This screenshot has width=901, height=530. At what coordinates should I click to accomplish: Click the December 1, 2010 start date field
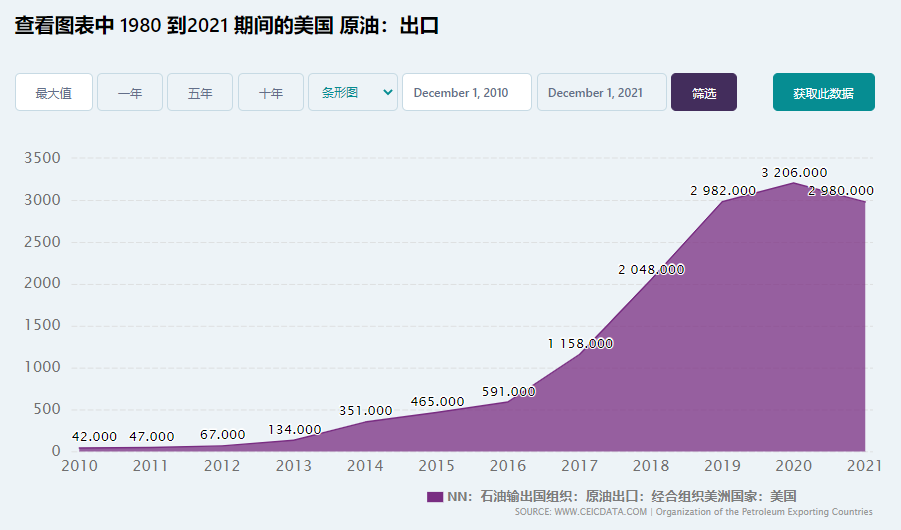[x=467, y=92]
